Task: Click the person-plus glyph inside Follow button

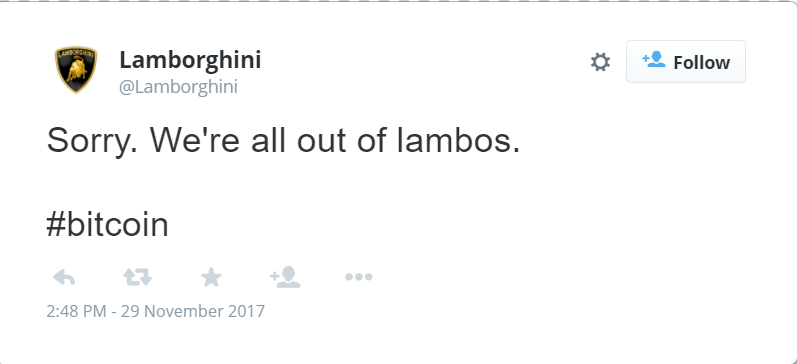Action: click(654, 60)
